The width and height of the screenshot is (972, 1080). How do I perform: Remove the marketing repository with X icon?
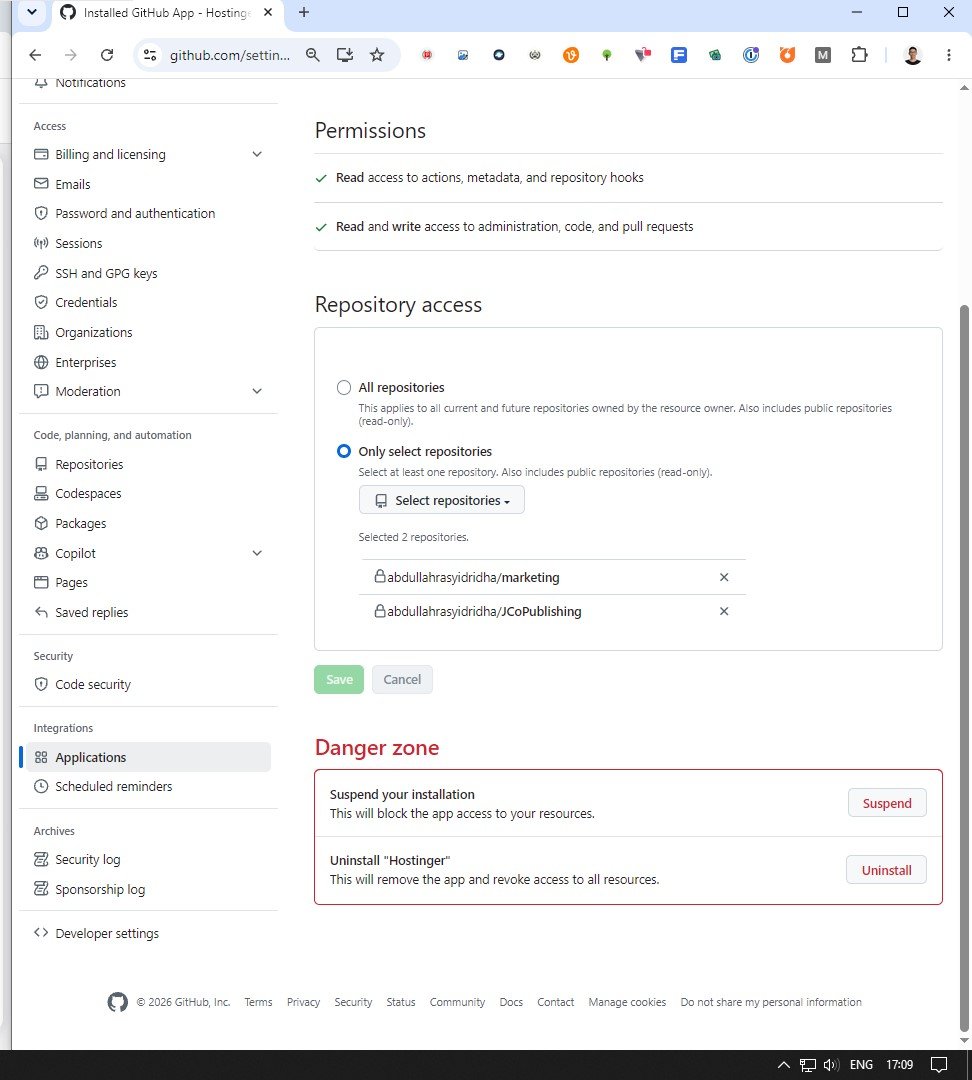[x=723, y=577]
